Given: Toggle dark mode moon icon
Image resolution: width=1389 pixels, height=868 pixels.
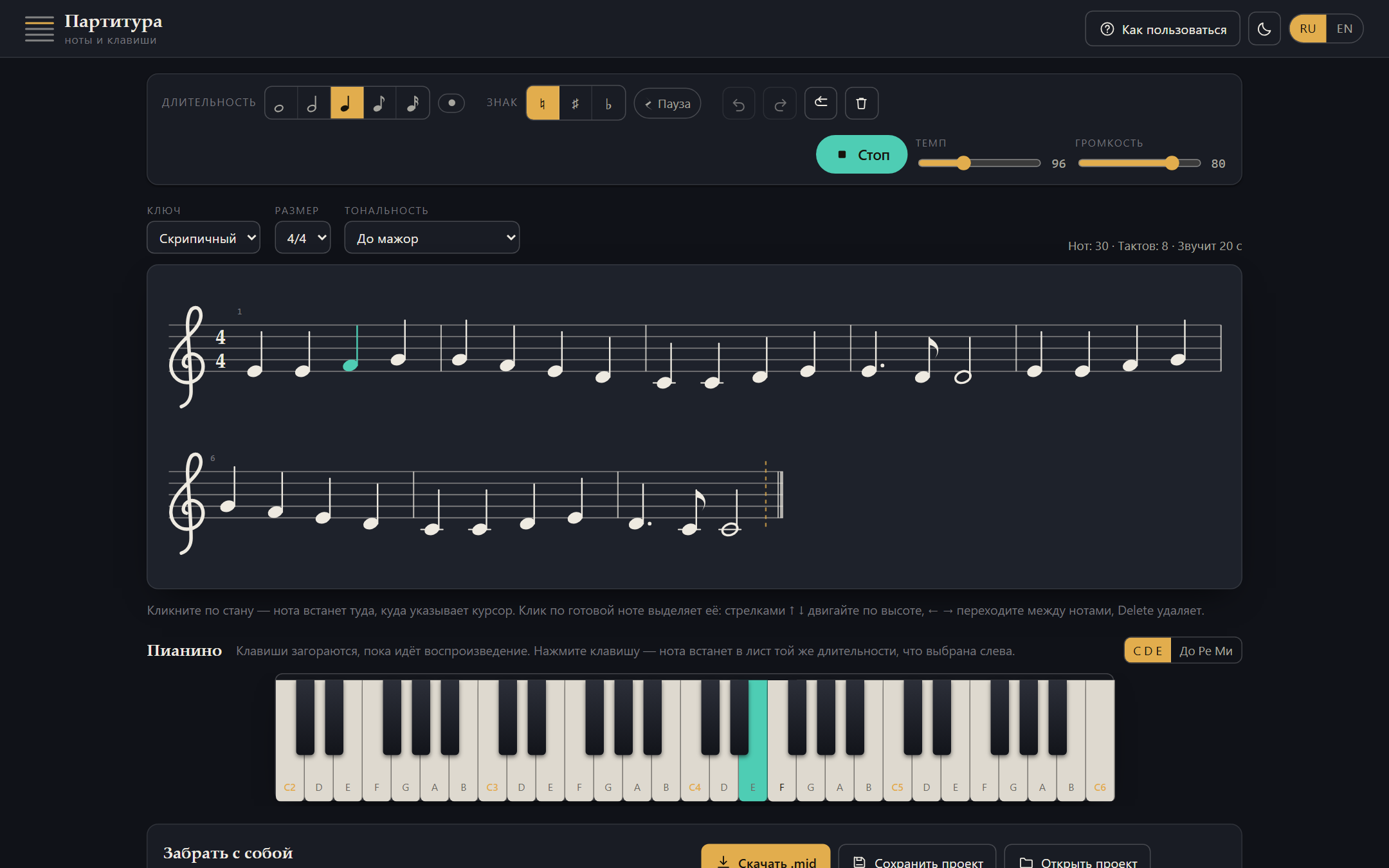Looking at the screenshot, I should click(x=1264, y=29).
